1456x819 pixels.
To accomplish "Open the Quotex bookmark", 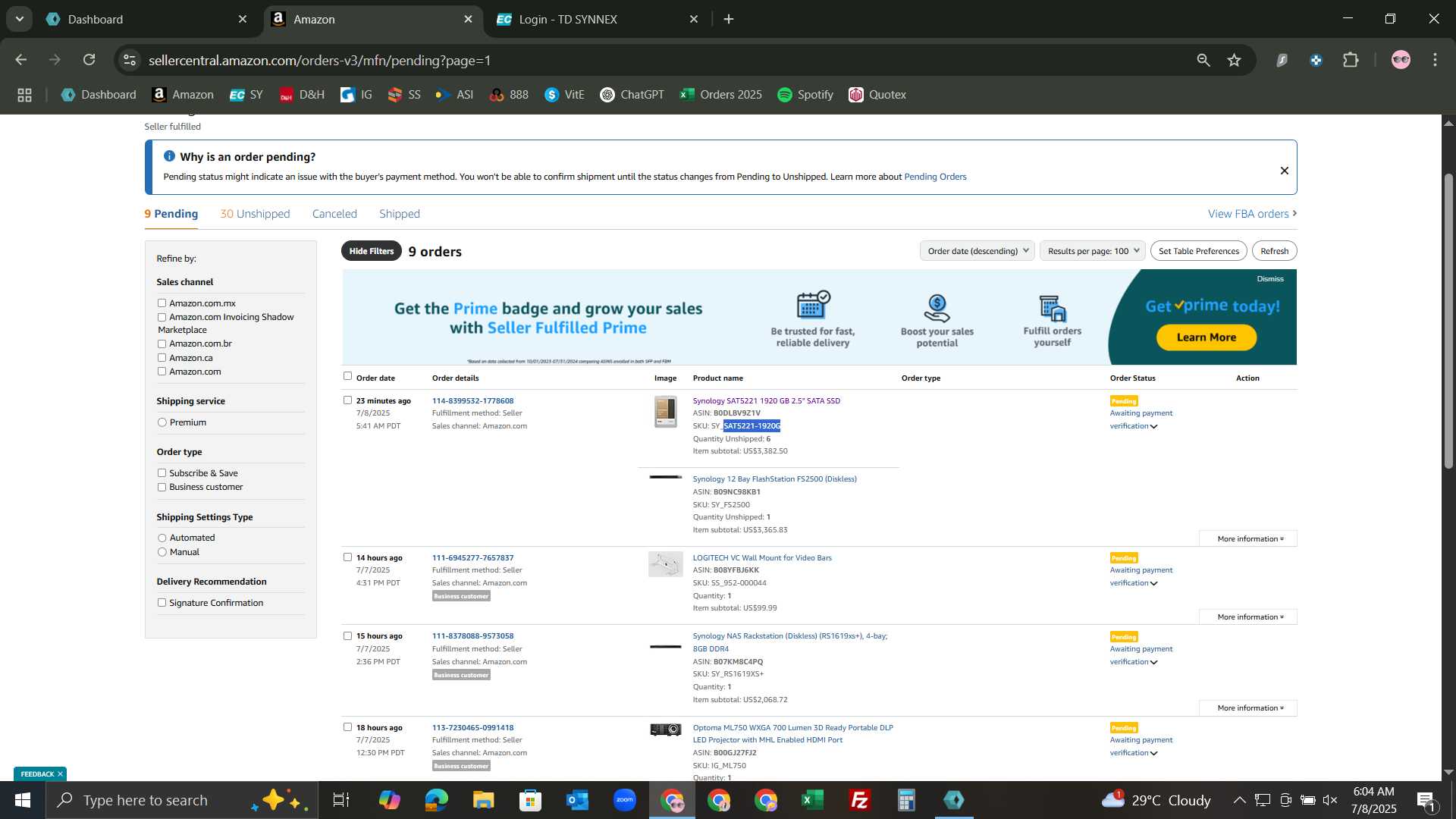I will point(877,95).
